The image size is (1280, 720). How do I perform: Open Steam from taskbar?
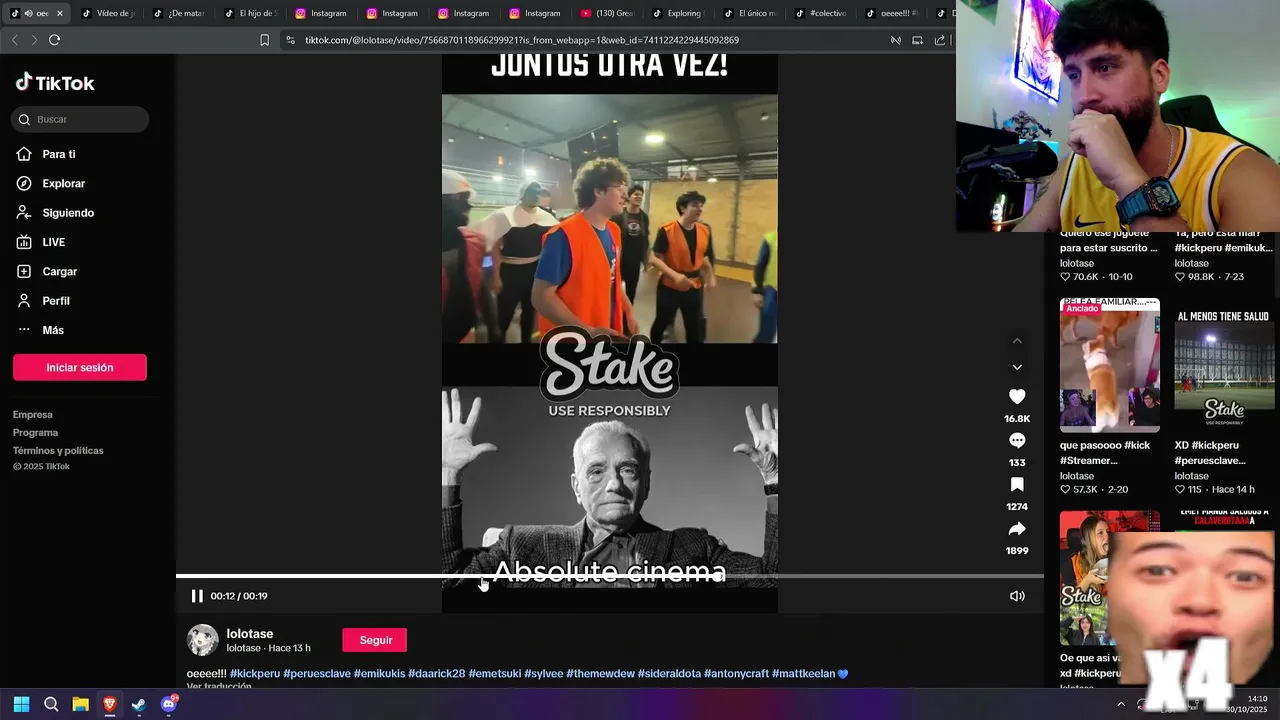pos(139,704)
